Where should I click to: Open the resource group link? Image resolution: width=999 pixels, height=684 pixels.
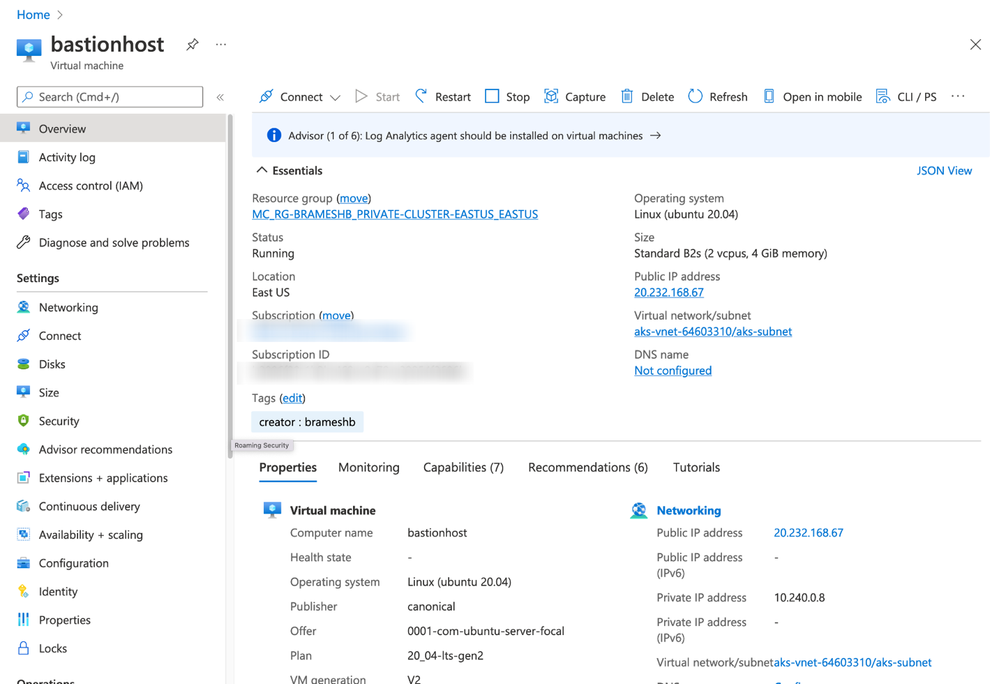click(395, 214)
